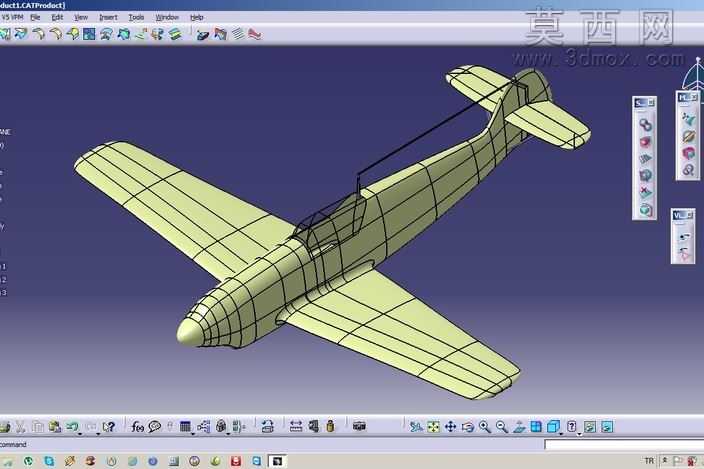
Task: Open the Design Table tool
Action: pyautogui.click(x=185, y=426)
